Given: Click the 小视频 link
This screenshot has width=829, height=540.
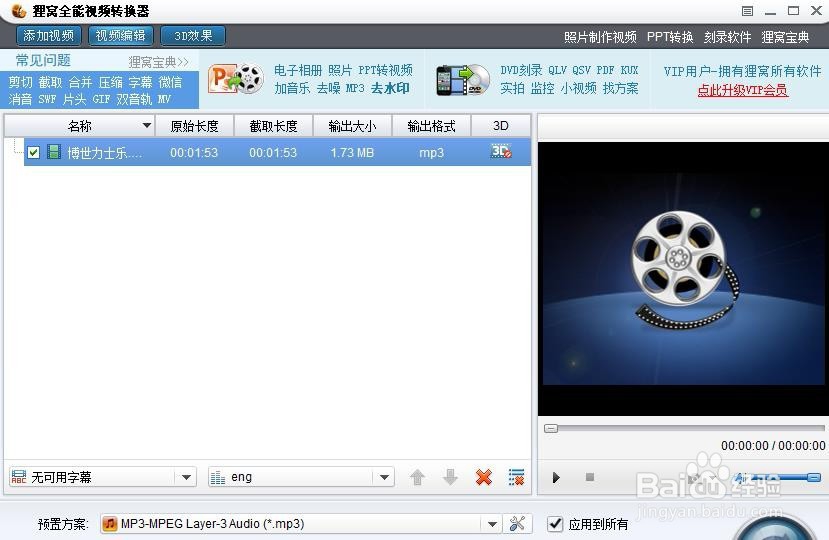Looking at the screenshot, I should click(x=578, y=88).
